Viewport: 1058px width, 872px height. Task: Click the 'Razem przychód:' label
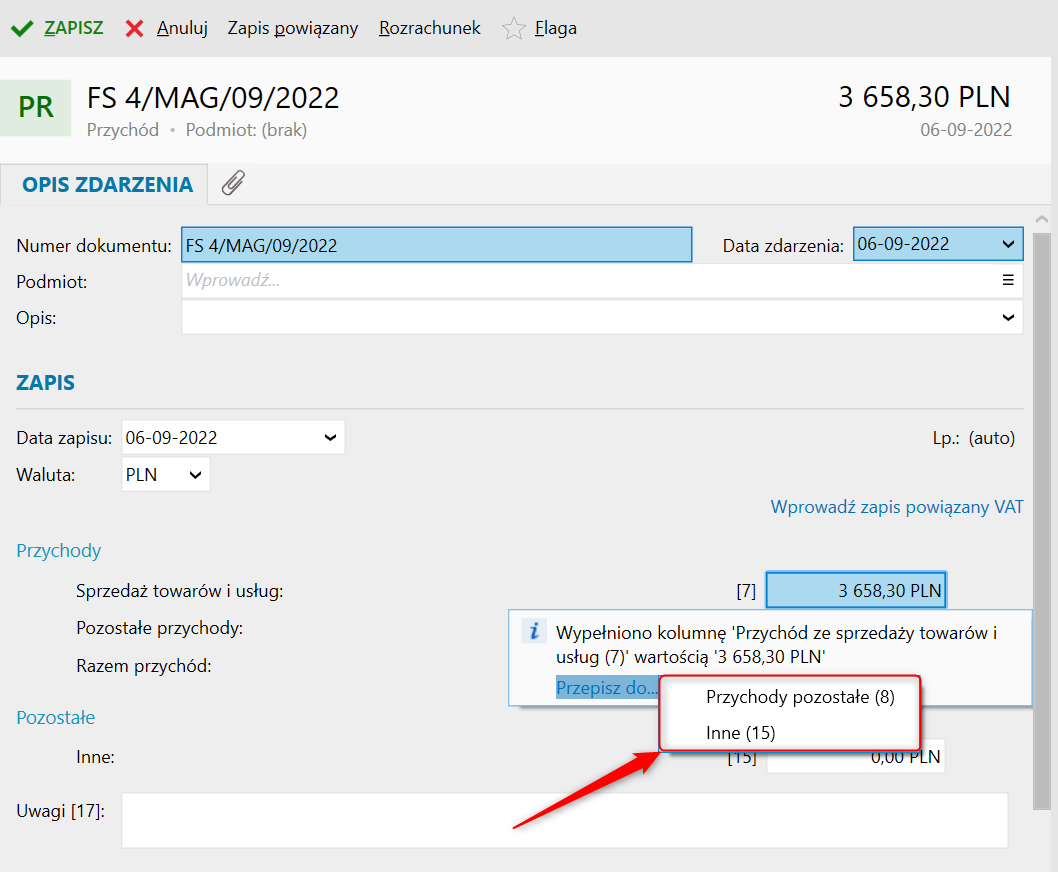[x=144, y=666]
